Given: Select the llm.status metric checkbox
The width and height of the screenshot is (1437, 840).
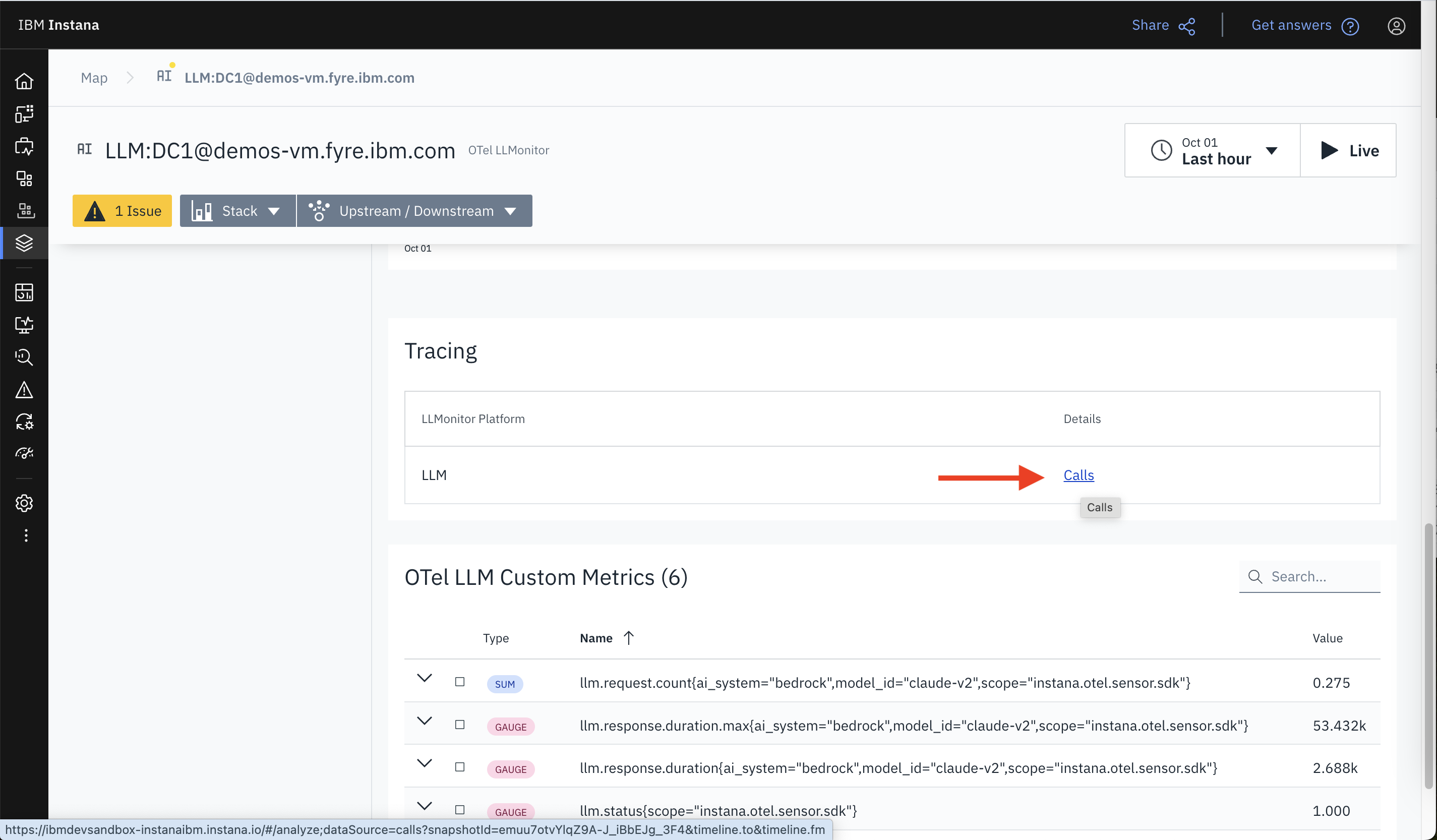Looking at the screenshot, I should click(x=460, y=810).
